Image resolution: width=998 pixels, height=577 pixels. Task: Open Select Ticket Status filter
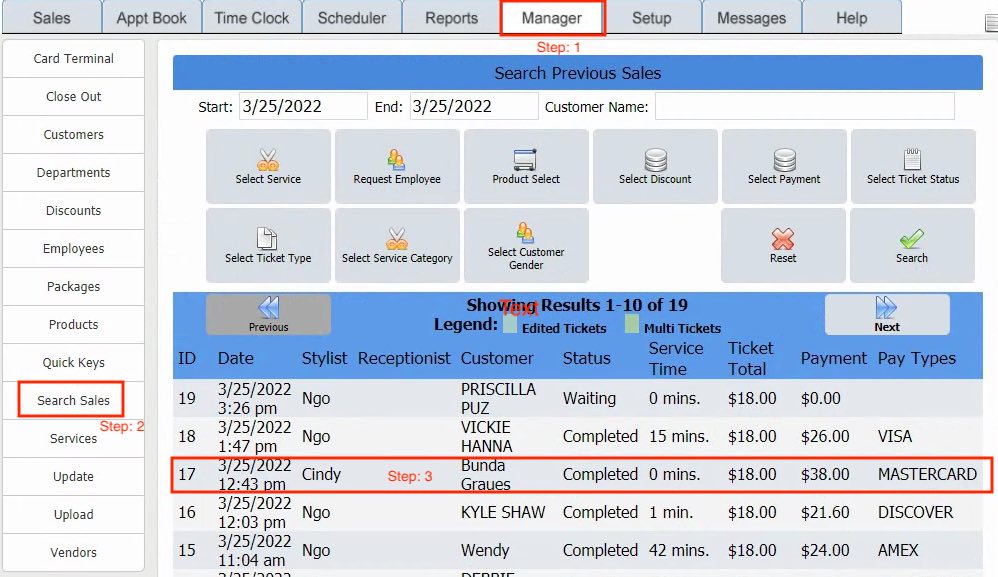pos(912,160)
